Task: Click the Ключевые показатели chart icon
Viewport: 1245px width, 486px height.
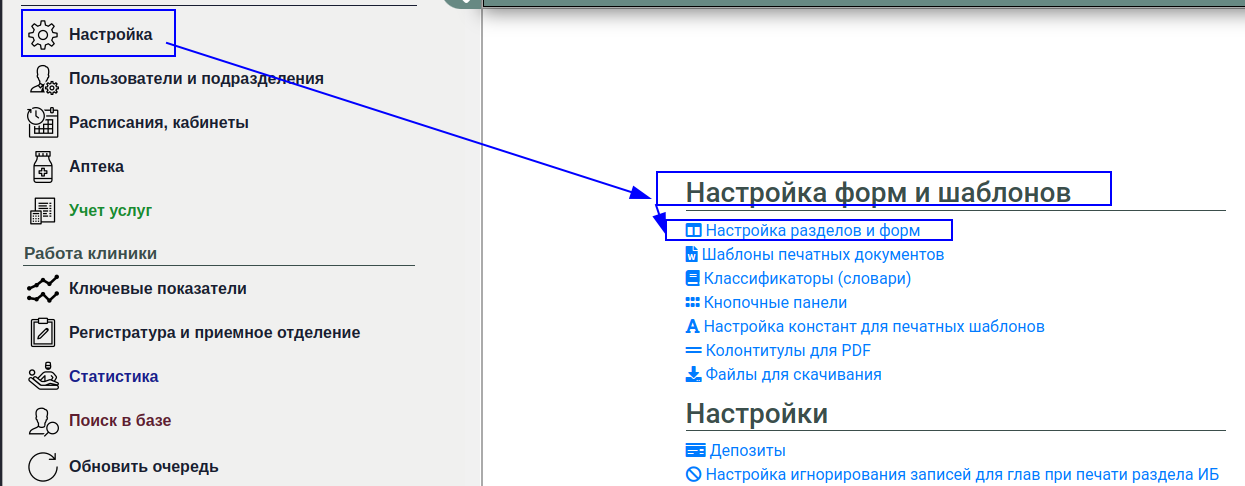Action: [x=43, y=289]
